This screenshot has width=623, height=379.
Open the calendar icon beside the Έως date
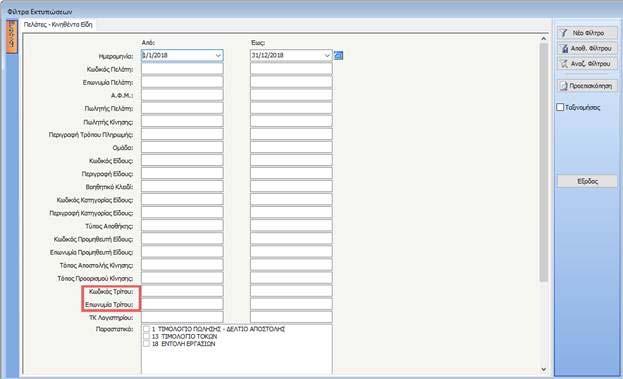click(x=338, y=55)
